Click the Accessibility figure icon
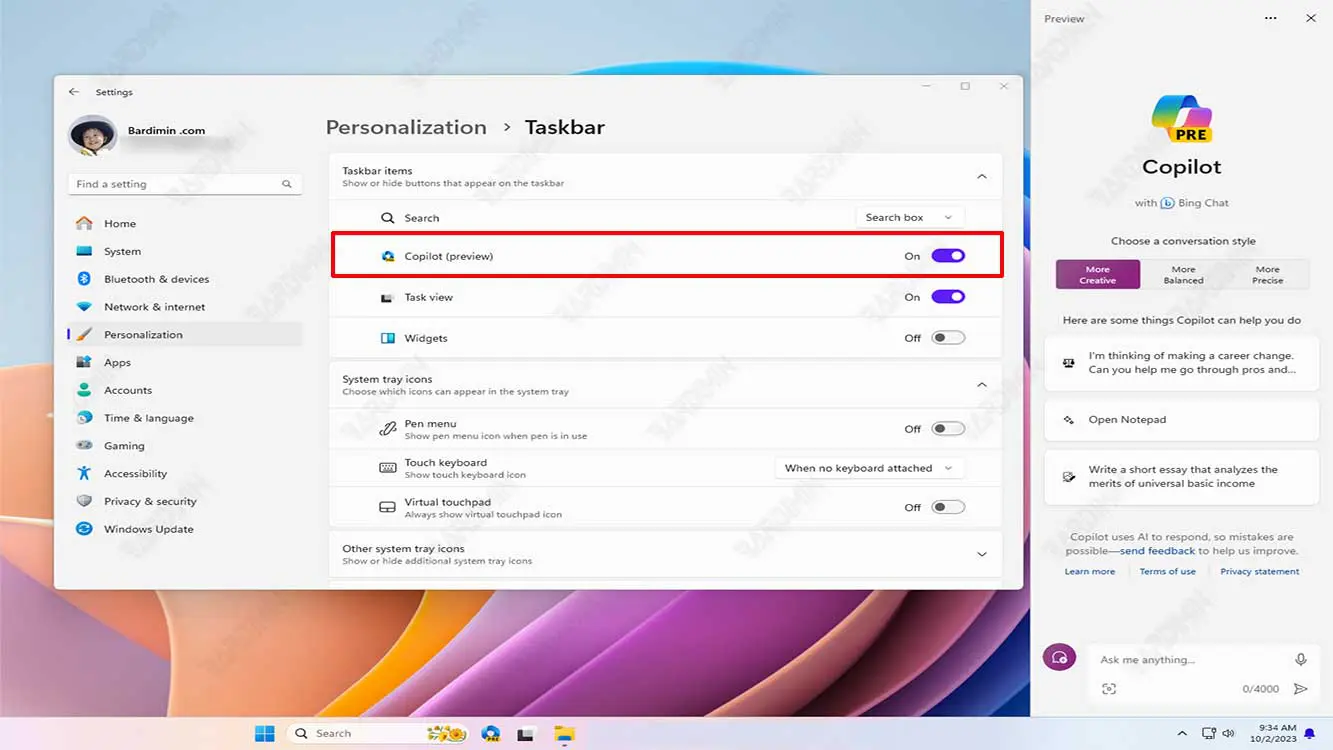 (84, 474)
